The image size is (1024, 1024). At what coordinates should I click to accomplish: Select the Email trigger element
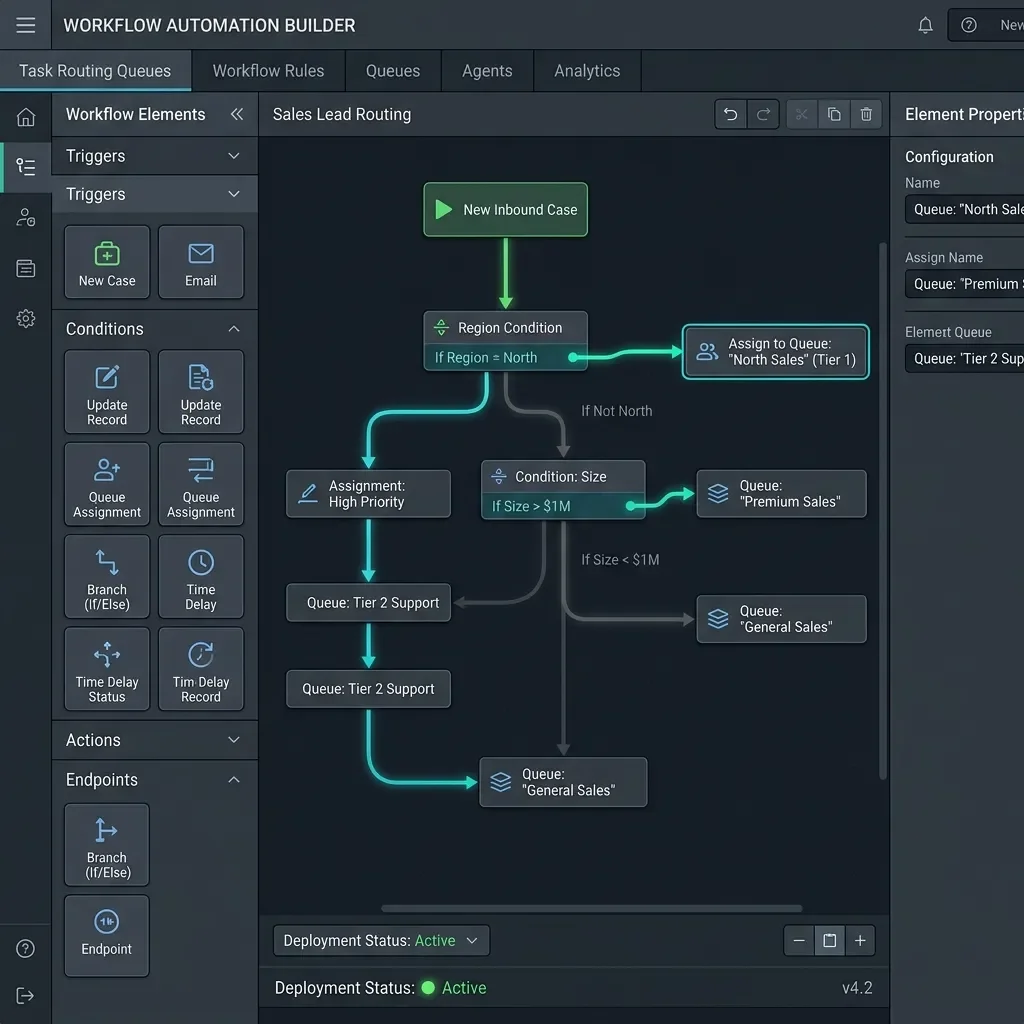pyautogui.click(x=200, y=262)
